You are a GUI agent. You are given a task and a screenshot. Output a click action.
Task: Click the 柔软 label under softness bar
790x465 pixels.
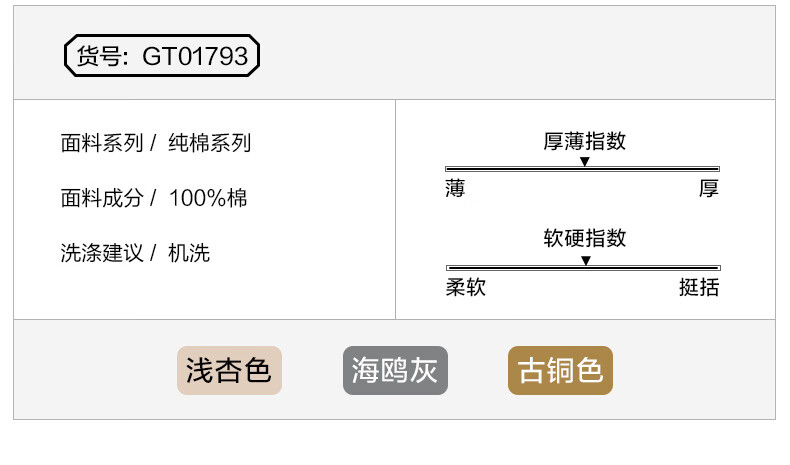coord(466,287)
